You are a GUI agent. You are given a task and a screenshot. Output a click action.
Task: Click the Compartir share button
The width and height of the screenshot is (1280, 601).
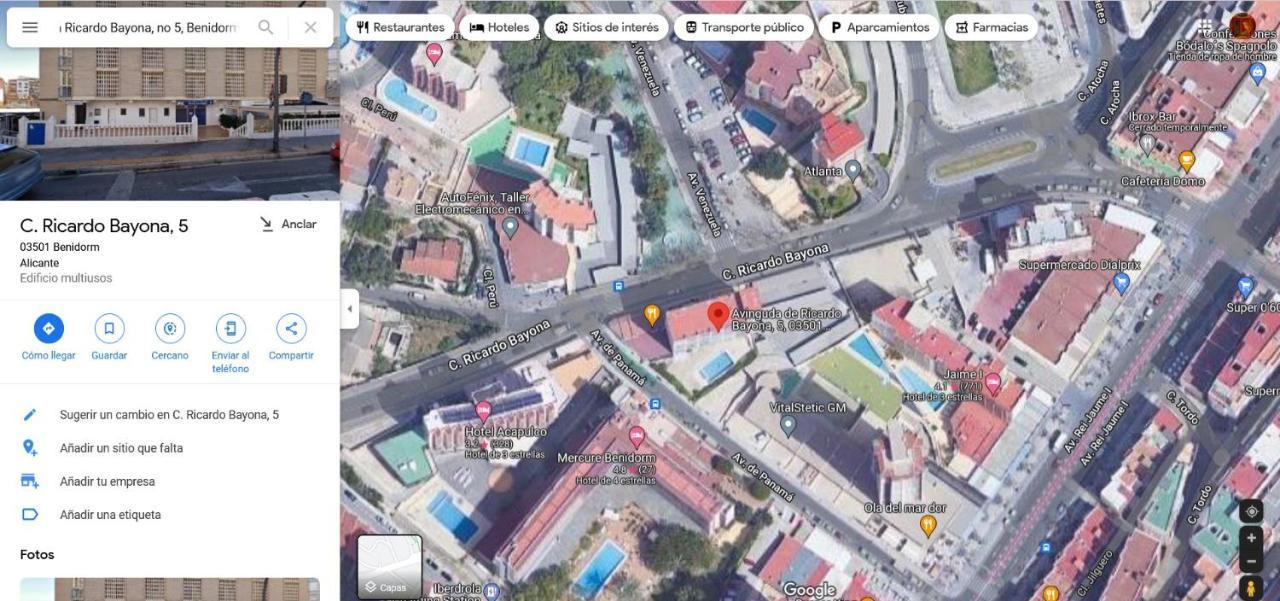(x=291, y=337)
